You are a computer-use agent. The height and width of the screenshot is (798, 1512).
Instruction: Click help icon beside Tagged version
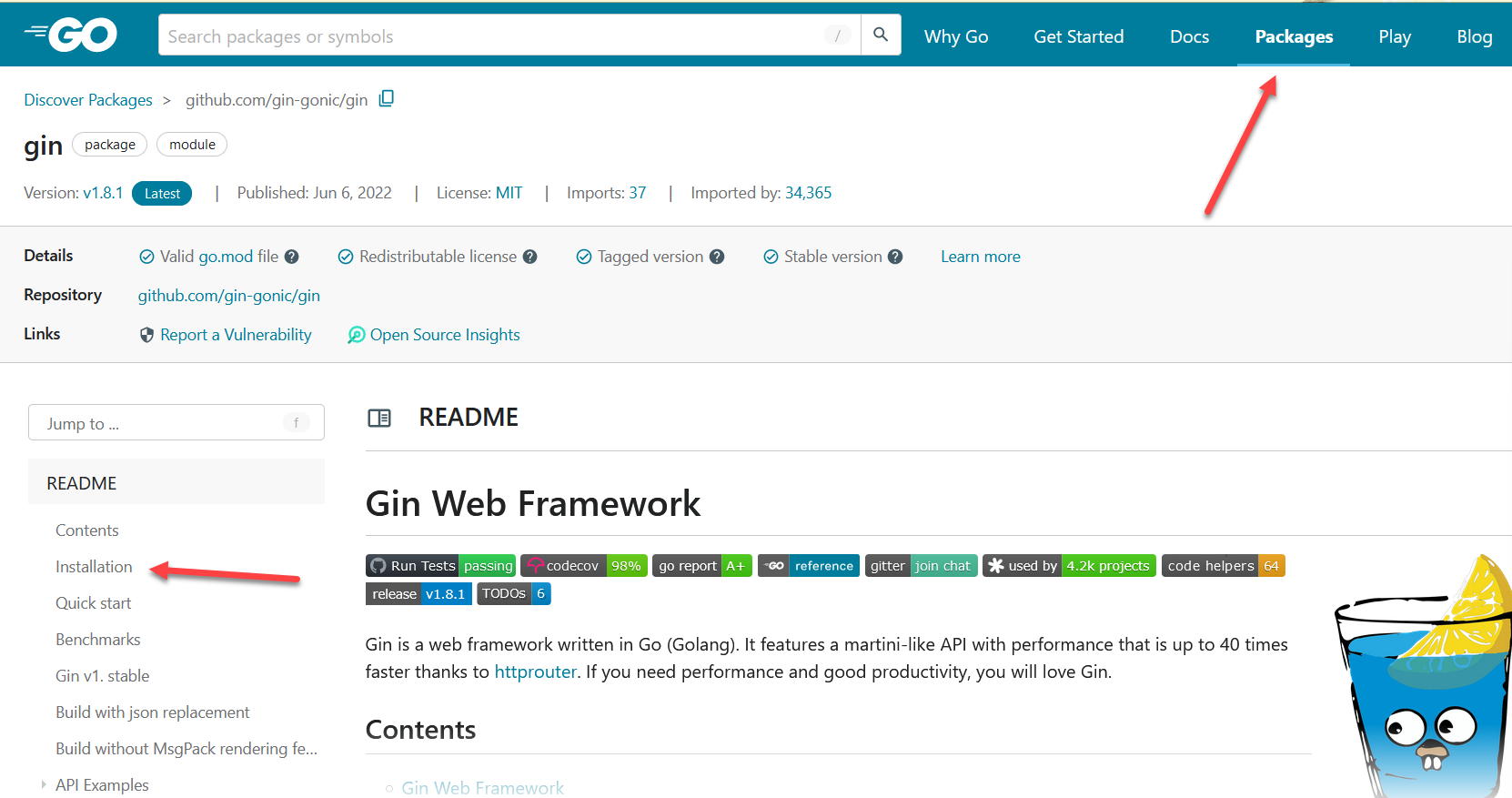point(717,257)
